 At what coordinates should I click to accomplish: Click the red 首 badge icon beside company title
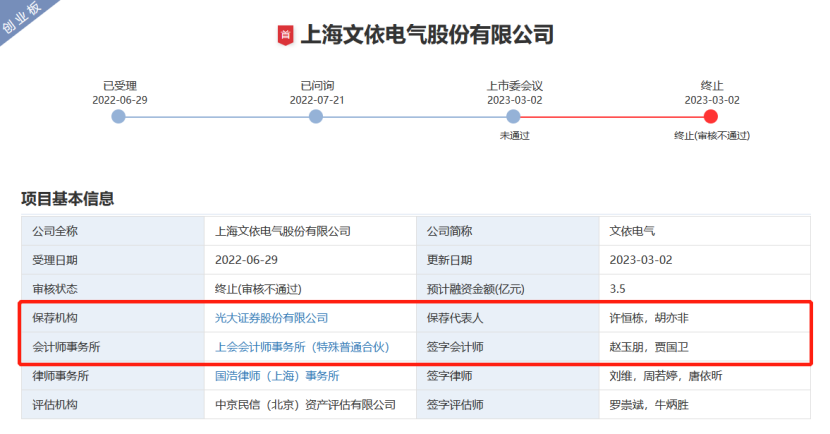tap(285, 35)
